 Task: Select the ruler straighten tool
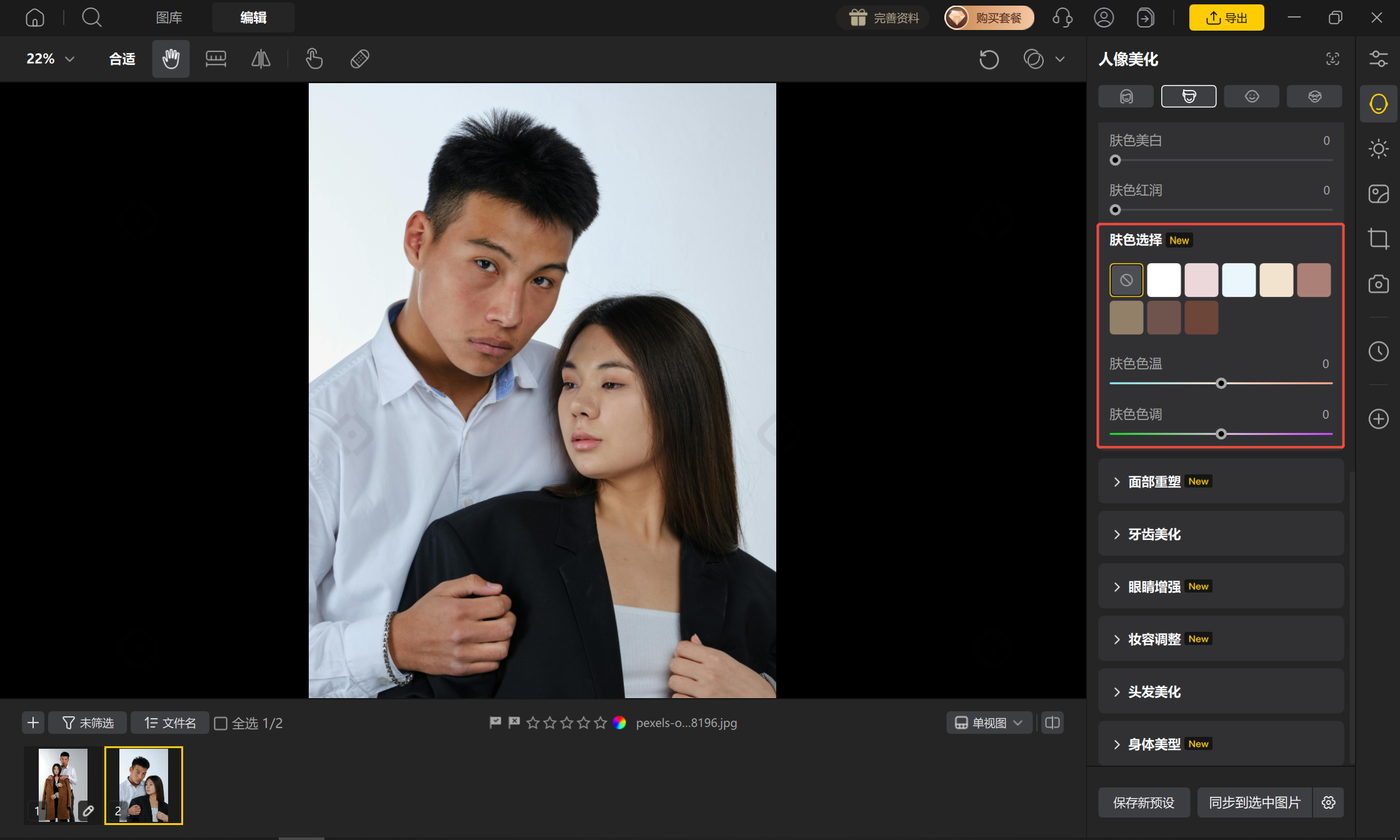click(x=216, y=59)
